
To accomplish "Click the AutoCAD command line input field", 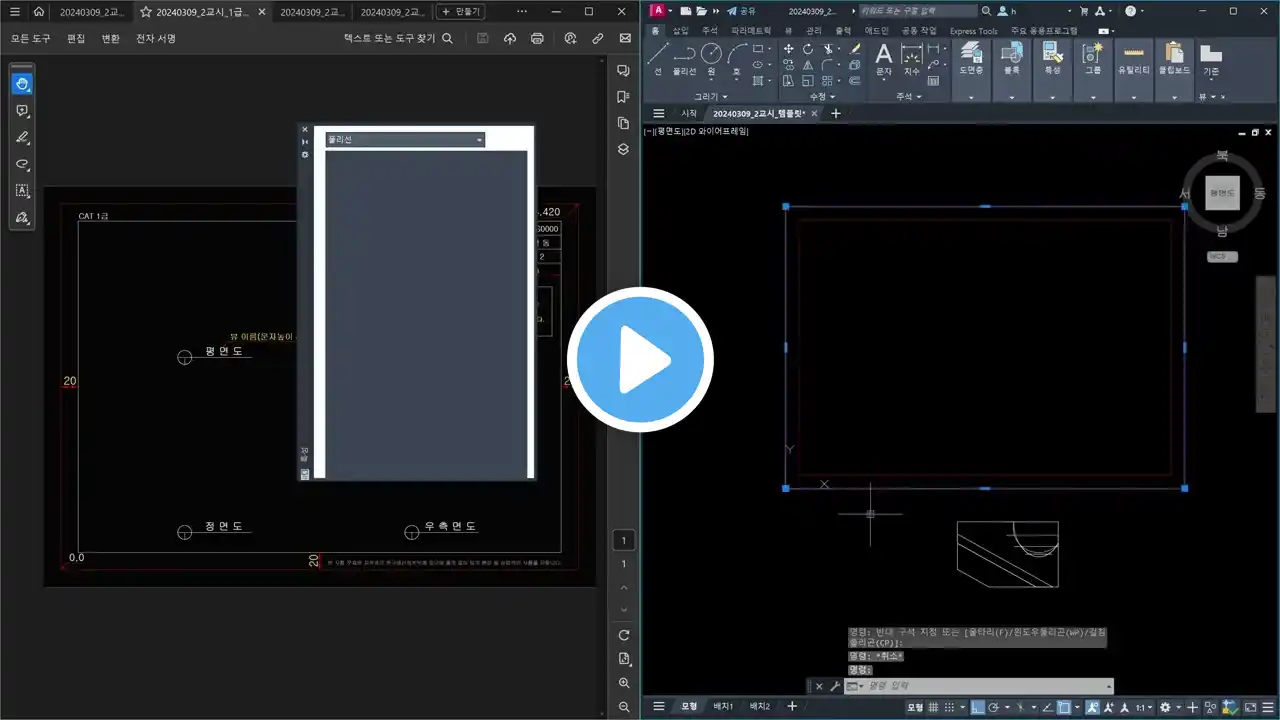I will 980,686.
